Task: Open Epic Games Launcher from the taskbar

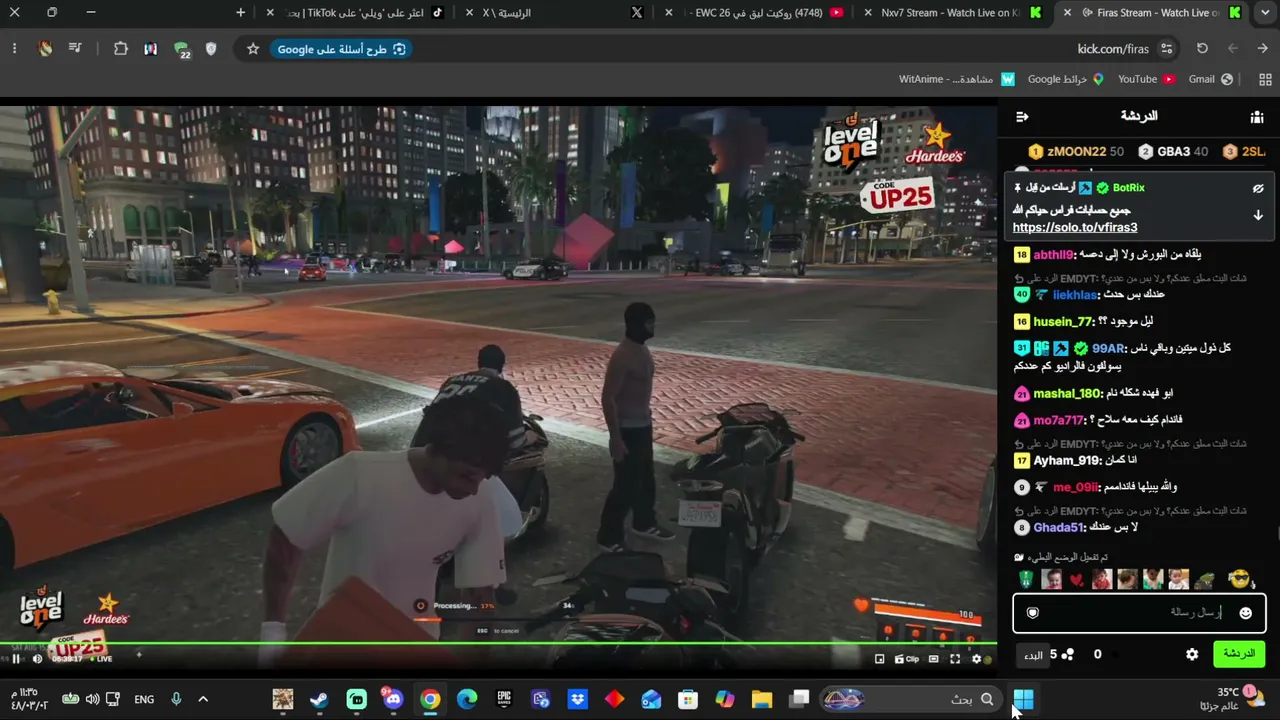Action: coord(504,699)
